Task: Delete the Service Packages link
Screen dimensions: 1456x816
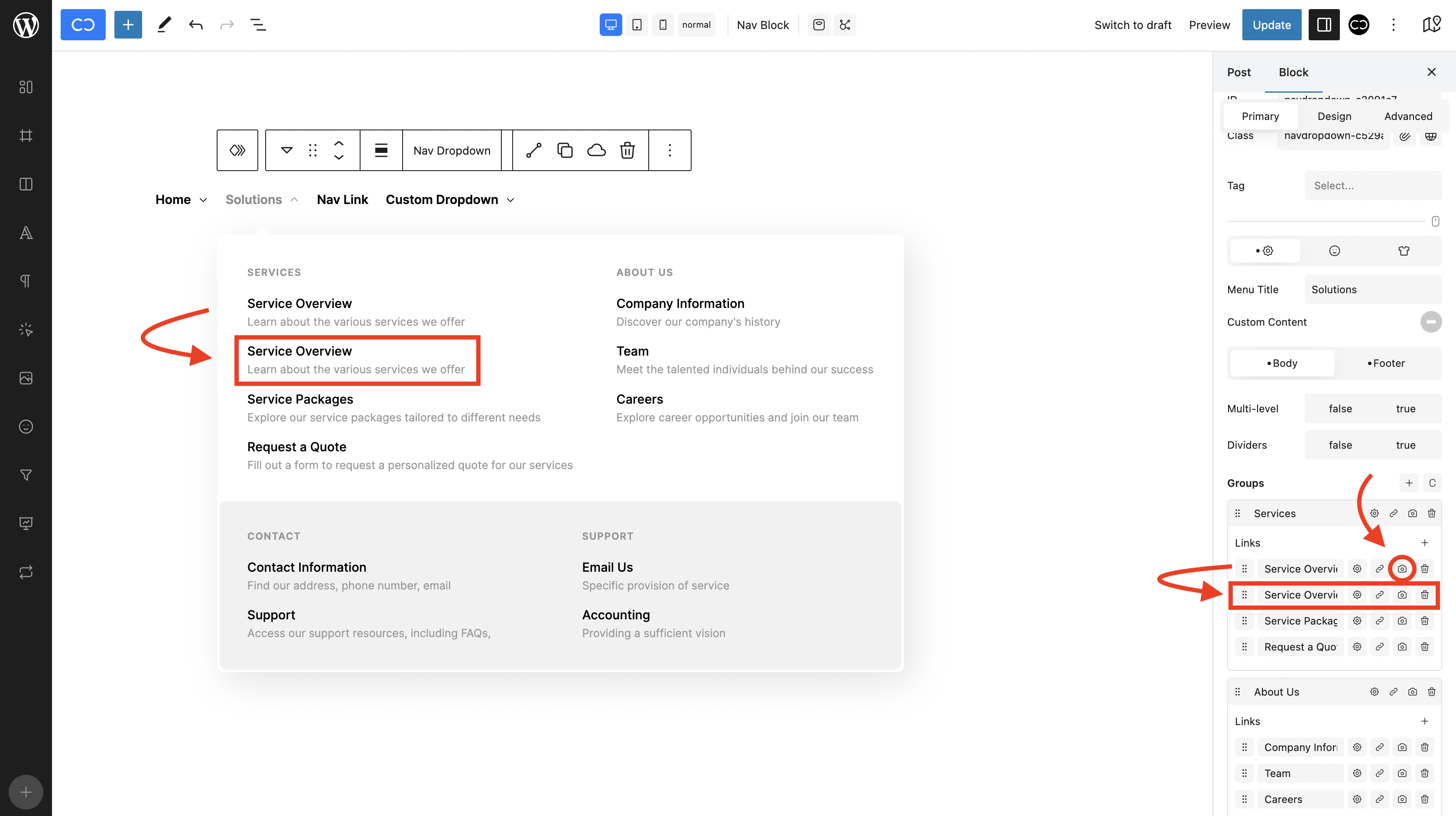Action: click(x=1424, y=621)
